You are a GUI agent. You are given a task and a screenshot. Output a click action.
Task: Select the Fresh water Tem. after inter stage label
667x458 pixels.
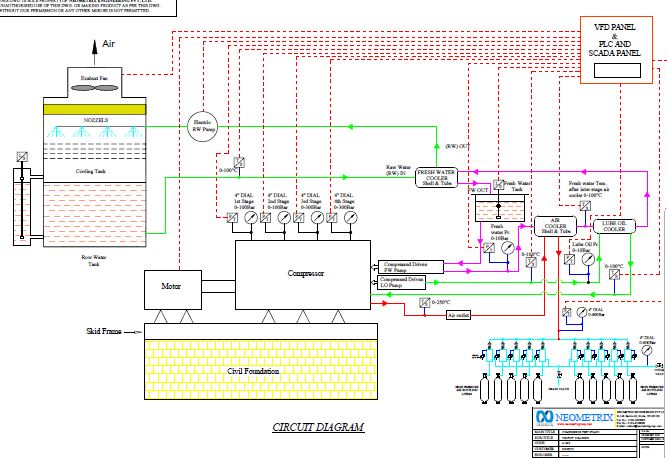click(588, 189)
